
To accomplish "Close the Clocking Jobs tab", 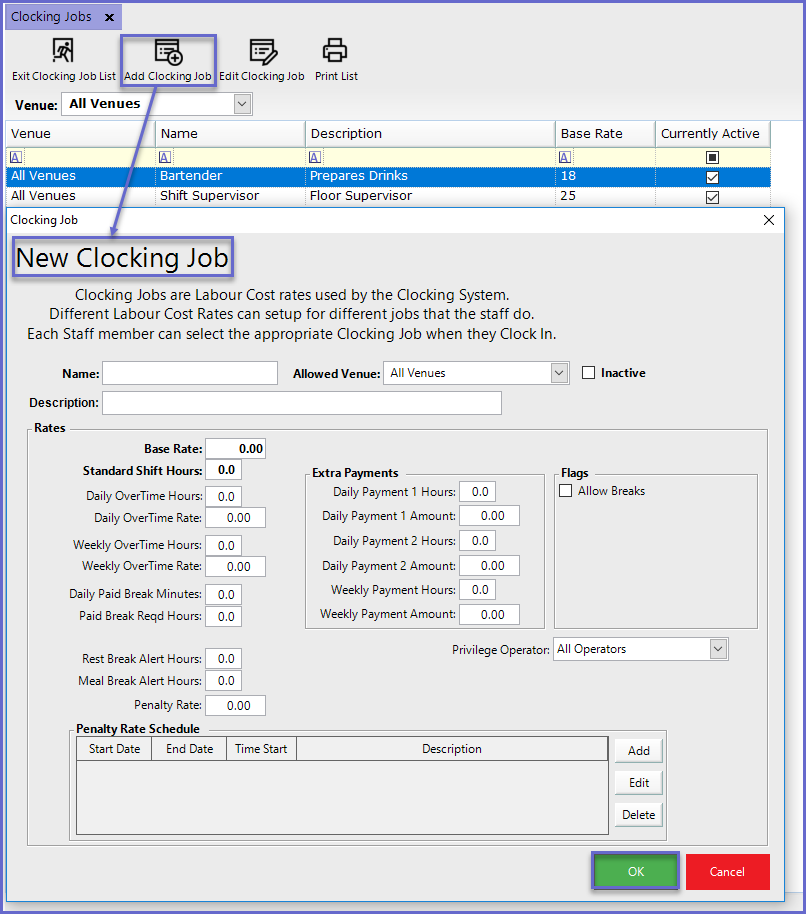I will pos(109,17).
